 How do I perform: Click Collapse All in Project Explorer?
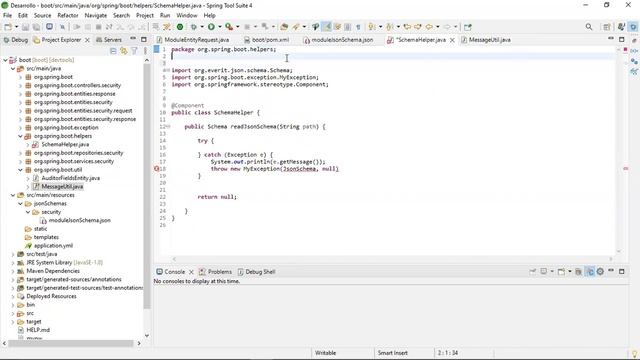(x=113, y=51)
